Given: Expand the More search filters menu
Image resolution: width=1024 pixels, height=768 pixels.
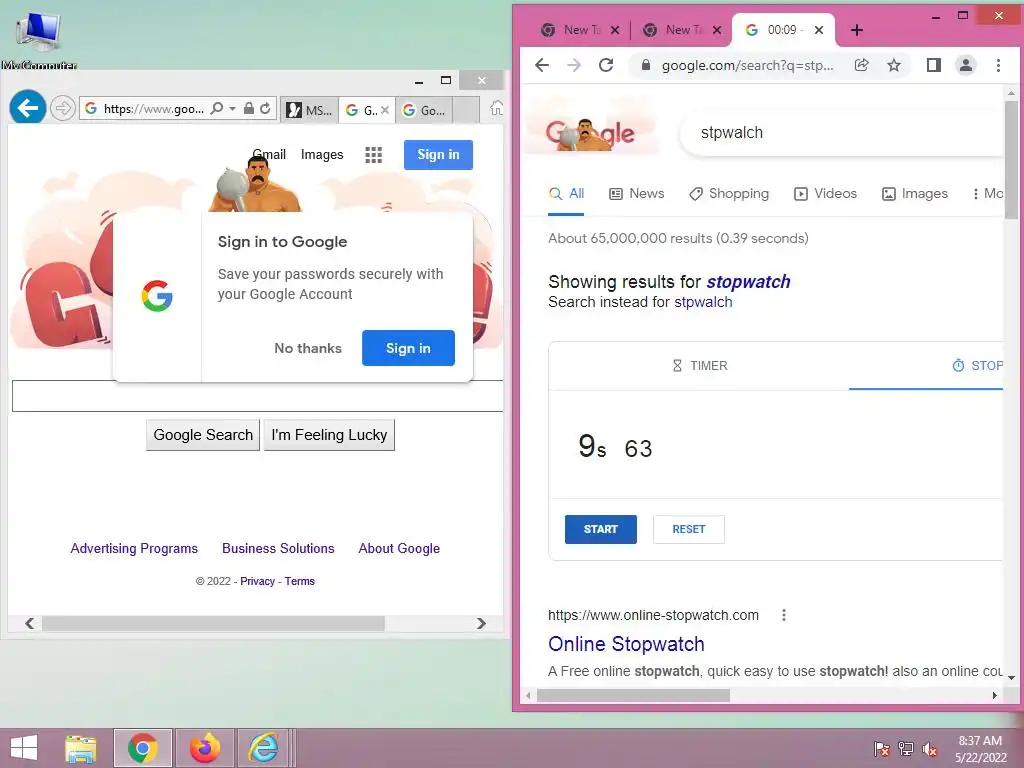Looking at the screenshot, I should 987,193.
